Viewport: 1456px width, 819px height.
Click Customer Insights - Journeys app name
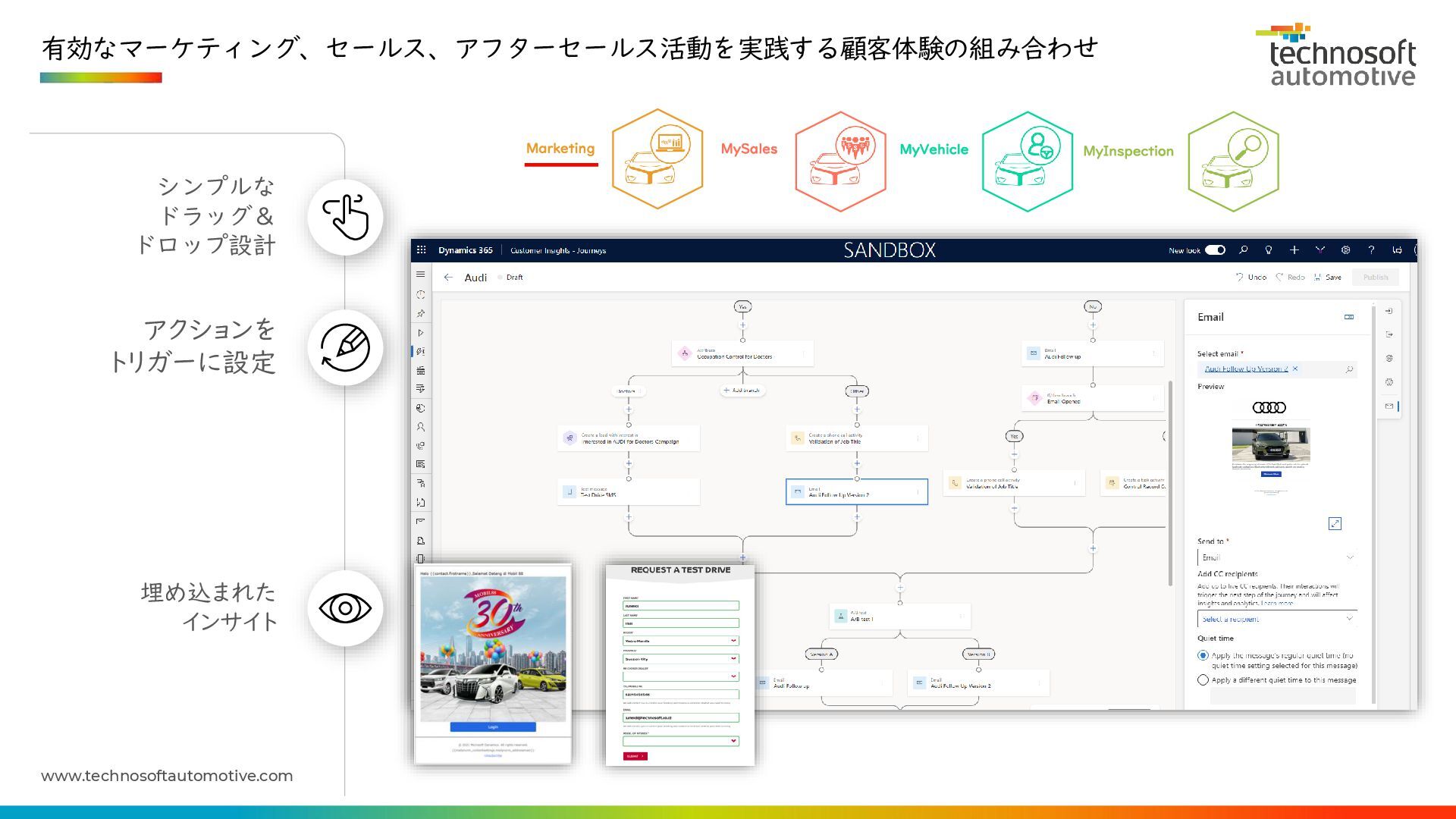click(558, 250)
